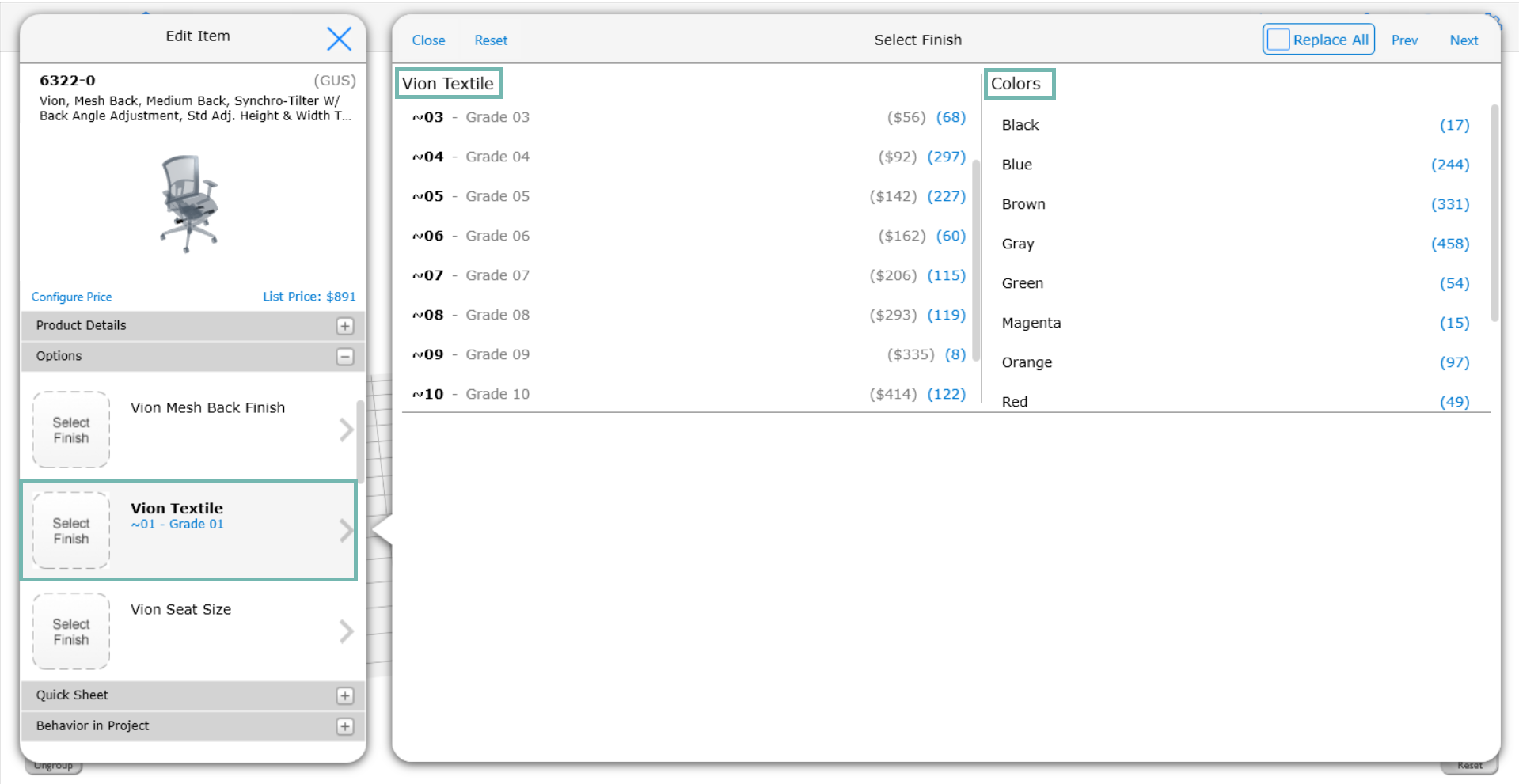
Task: Open the Configure Price link
Action: (71, 297)
